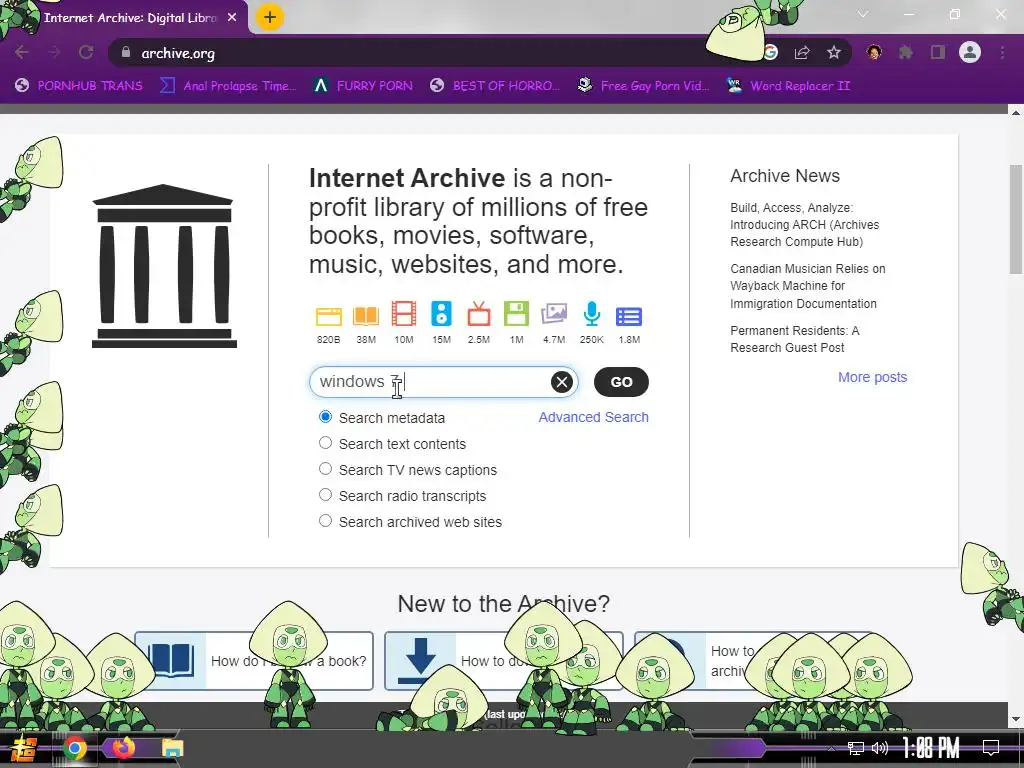Open a new tab with the plus button
This screenshot has width=1024, height=768.
(270, 17)
